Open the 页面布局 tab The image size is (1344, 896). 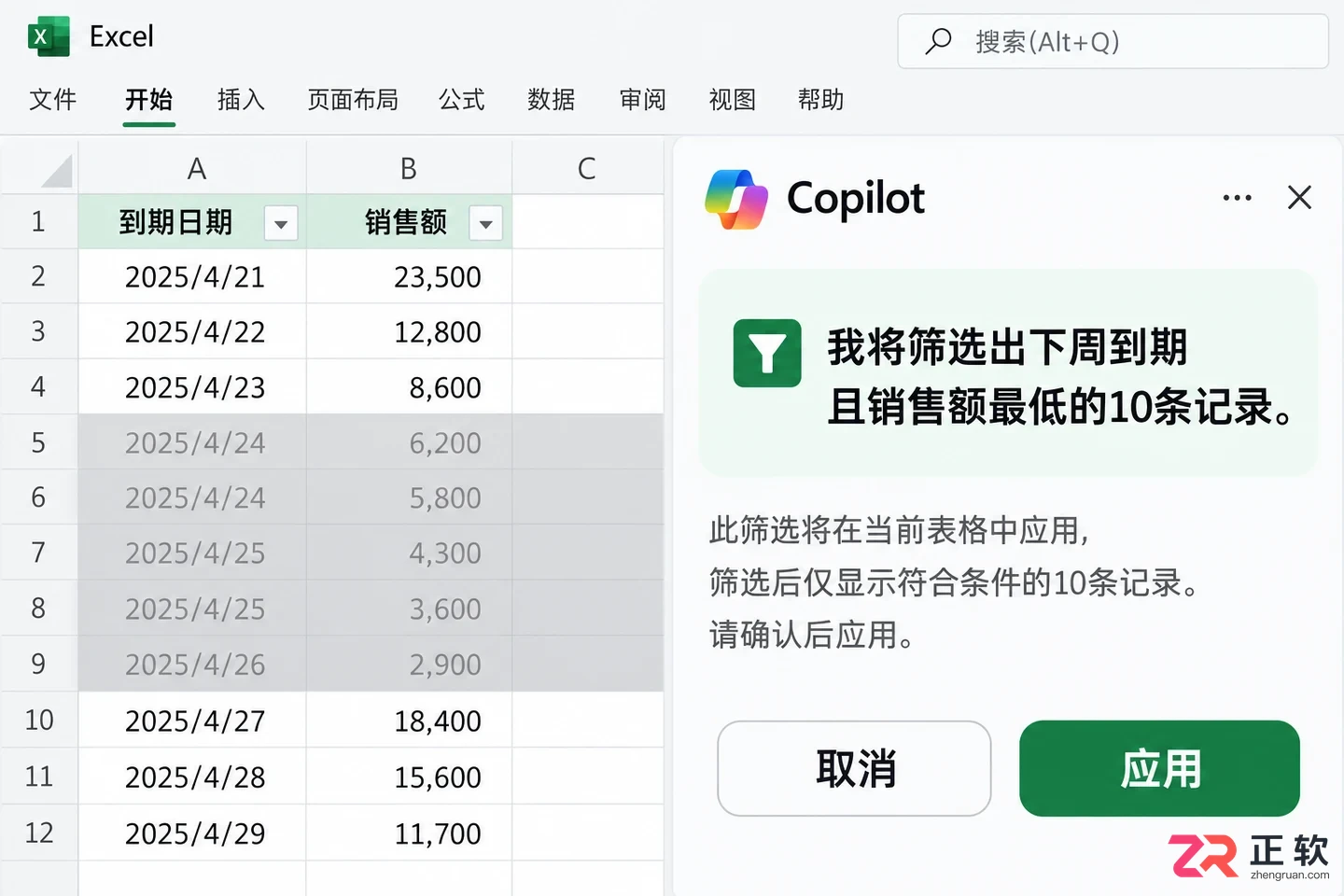point(353,100)
